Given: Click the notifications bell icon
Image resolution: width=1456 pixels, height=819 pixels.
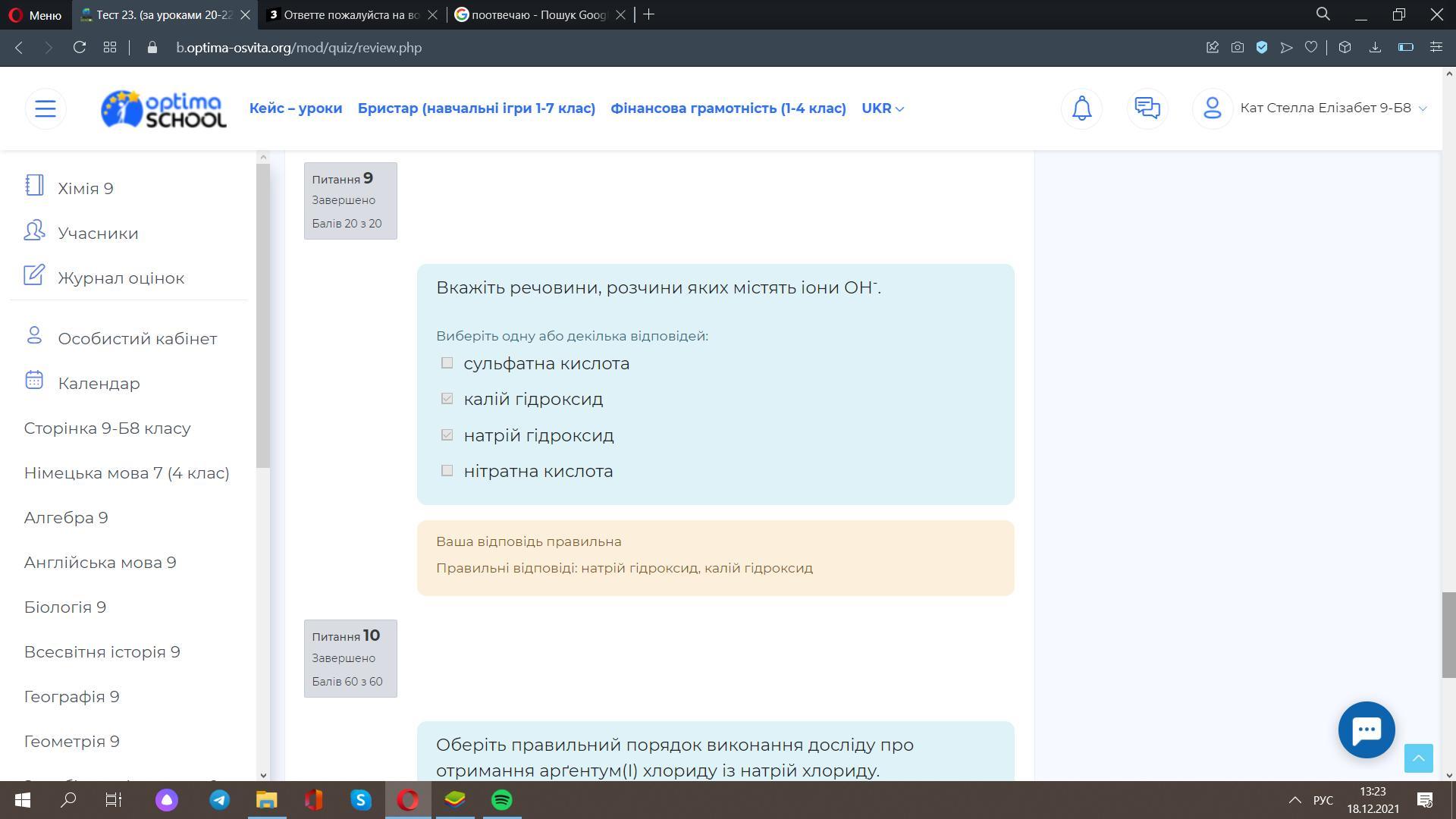Looking at the screenshot, I should click(x=1081, y=108).
